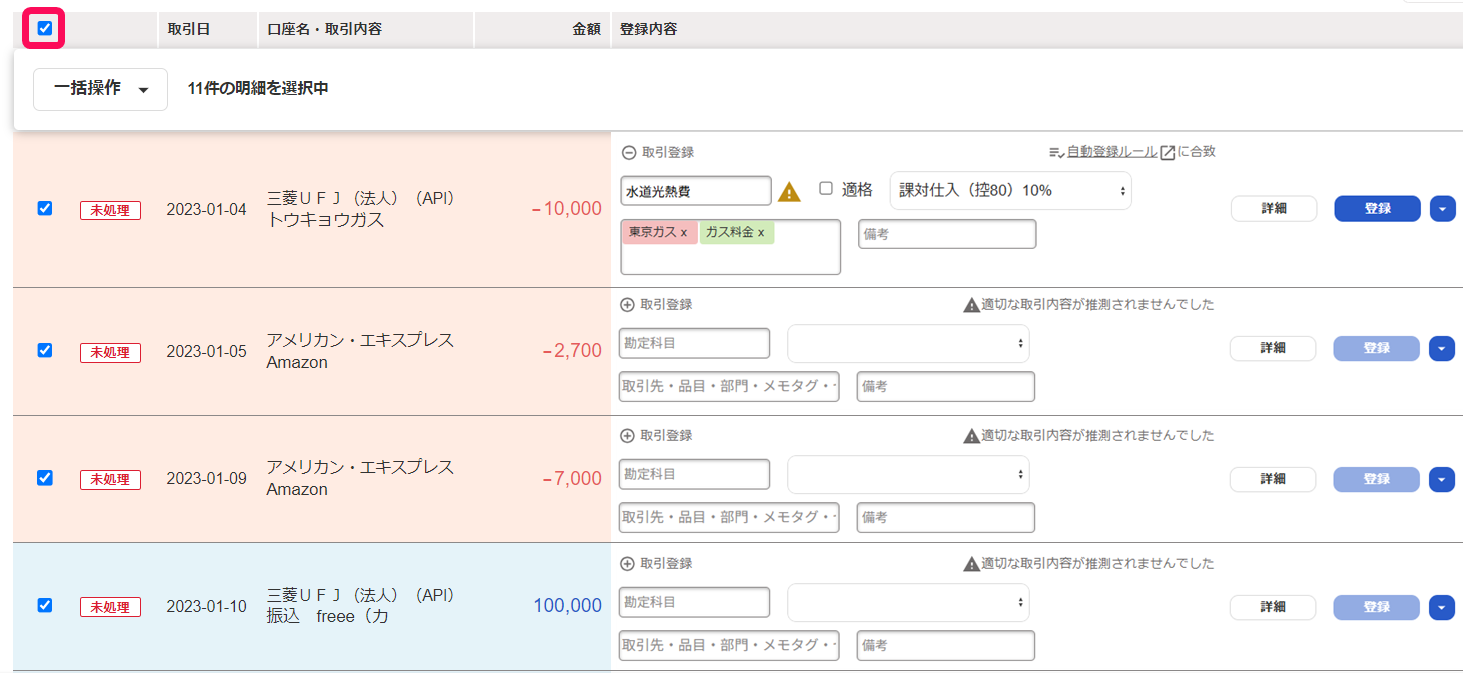This screenshot has height=673, width=1463.
Task: Click warning icon in the 2023-01-05 row
Action: [971, 305]
